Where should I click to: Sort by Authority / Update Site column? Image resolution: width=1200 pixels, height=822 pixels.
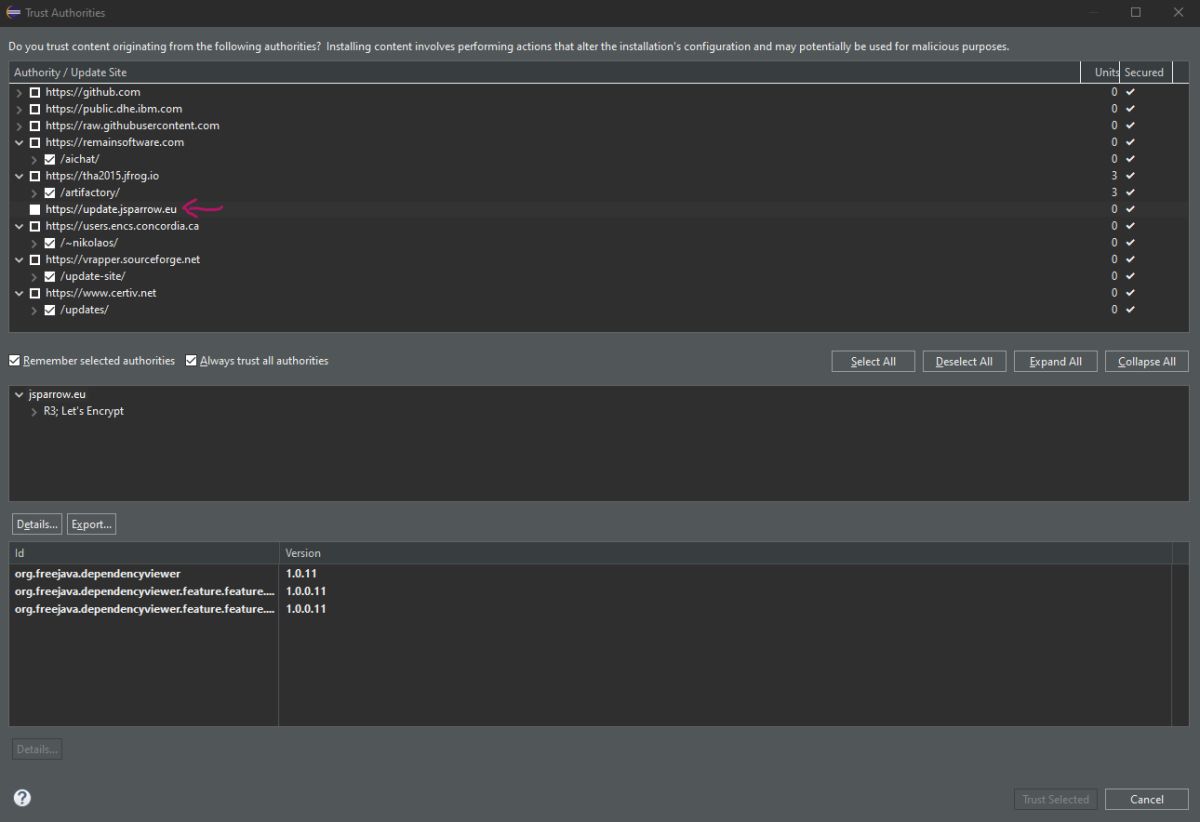pyautogui.click(x=544, y=72)
